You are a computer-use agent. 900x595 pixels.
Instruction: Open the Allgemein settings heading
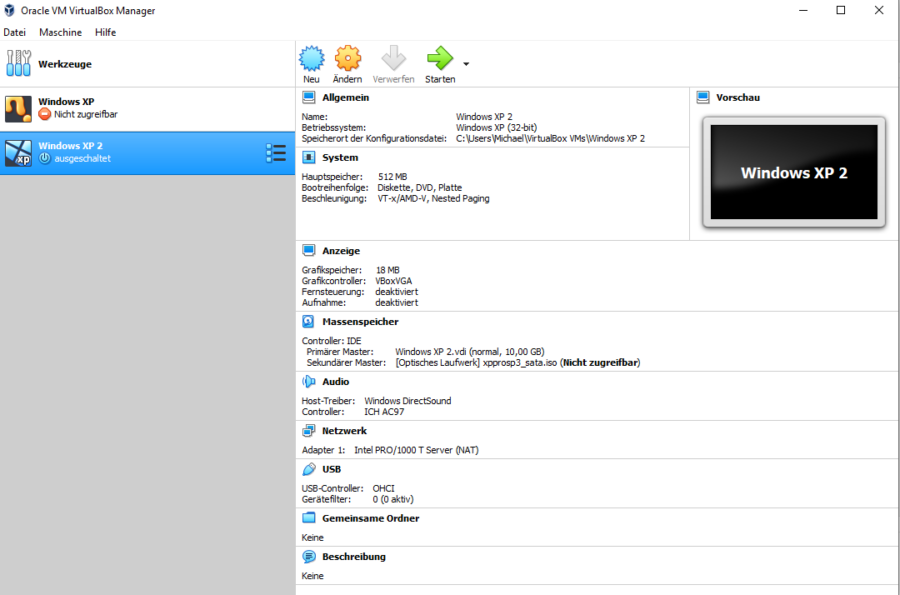tap(346, 98)
